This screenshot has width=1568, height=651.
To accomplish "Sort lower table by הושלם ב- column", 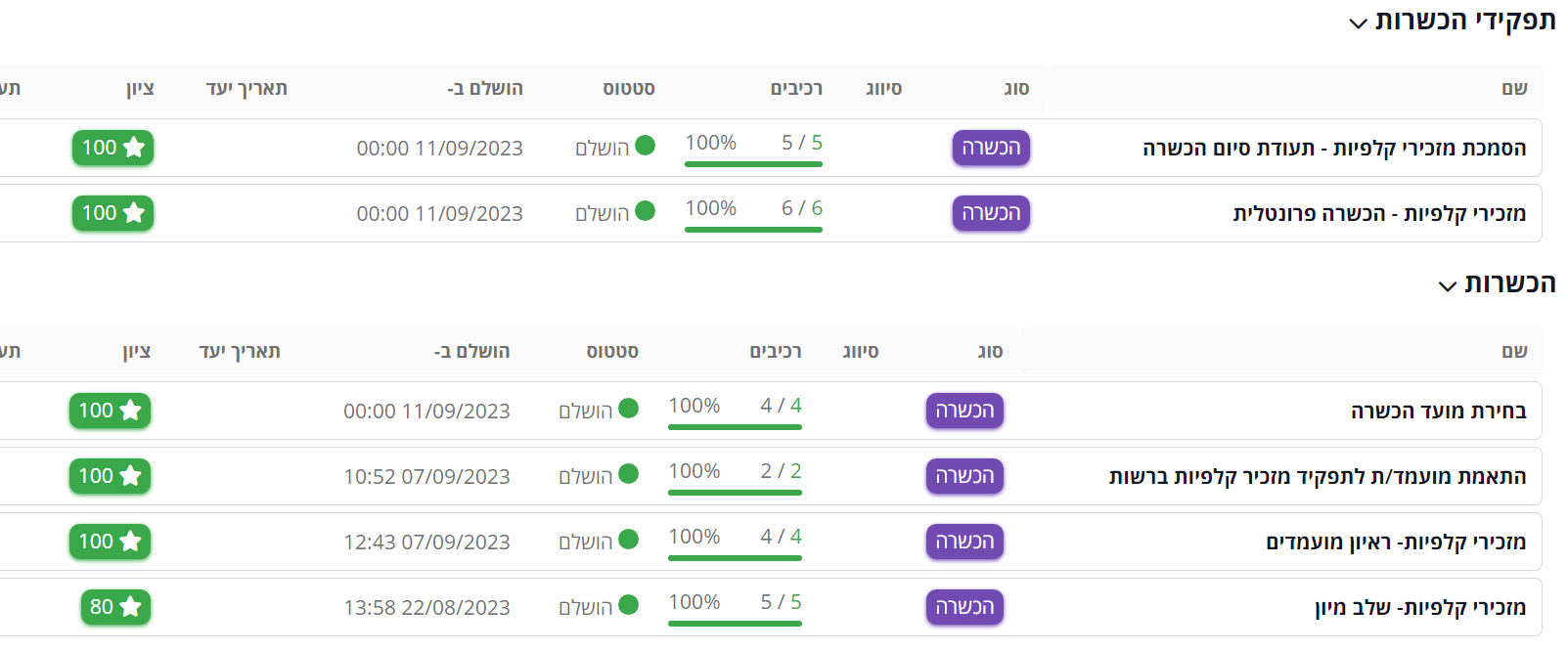I will (471, 352).
